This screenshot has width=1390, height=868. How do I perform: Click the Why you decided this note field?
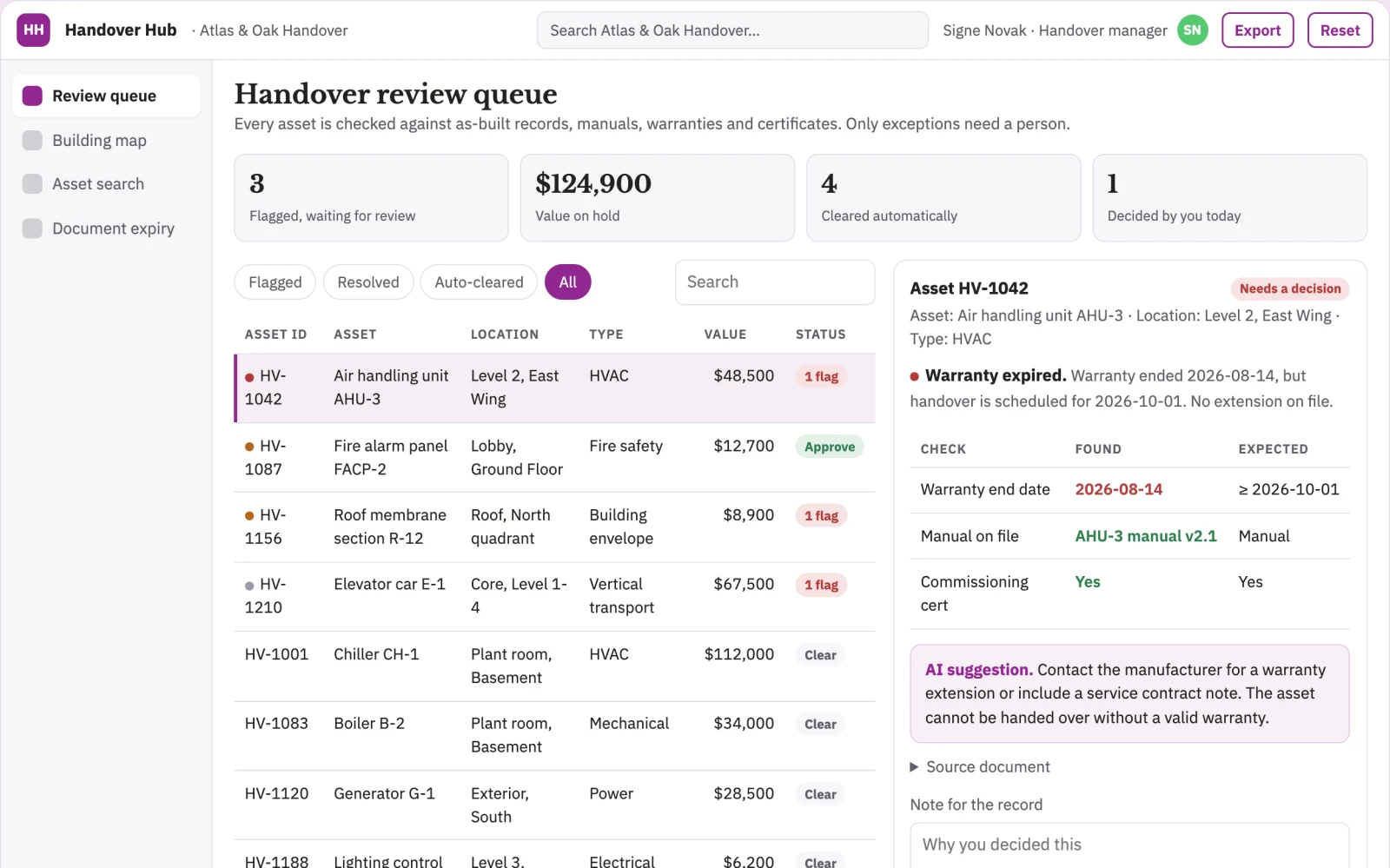point(1129,845)
